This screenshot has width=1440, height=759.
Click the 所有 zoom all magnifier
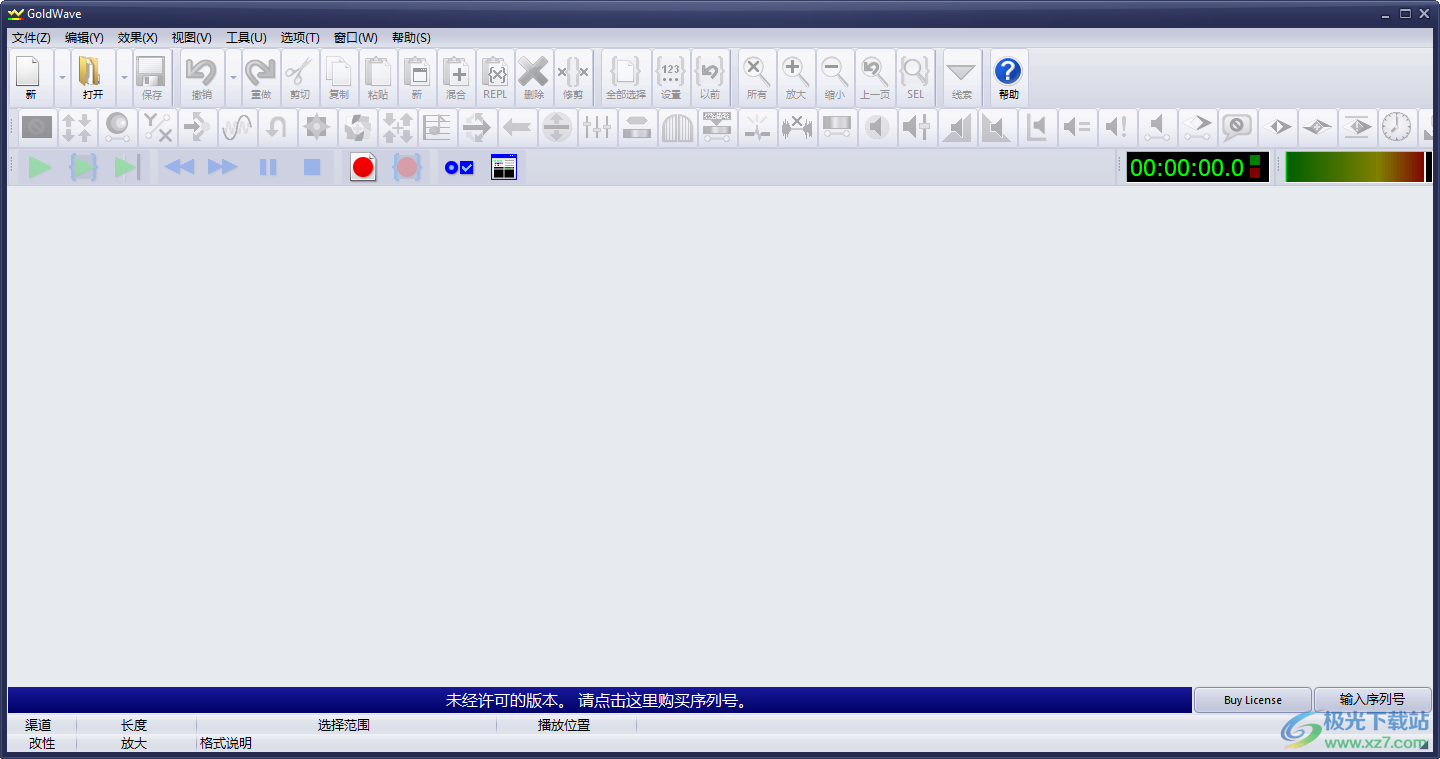pyautogui.click(x=757, y=78)
